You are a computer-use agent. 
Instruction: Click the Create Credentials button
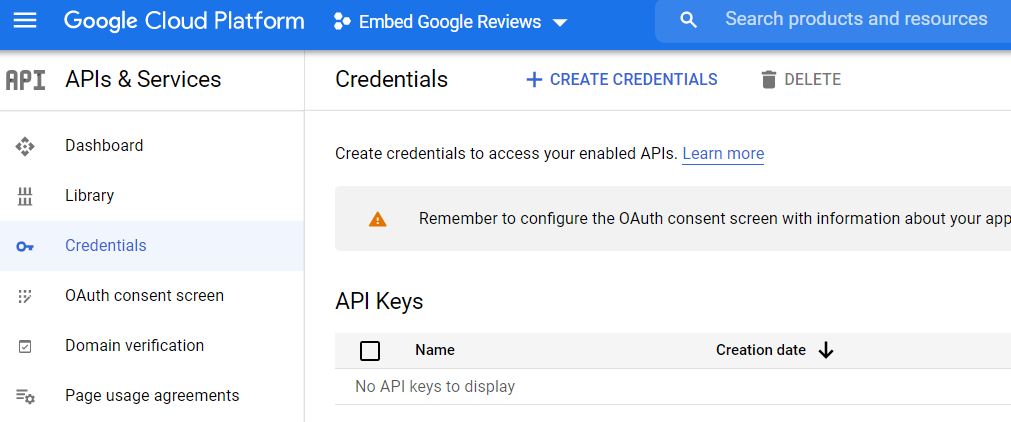[622, 80]
